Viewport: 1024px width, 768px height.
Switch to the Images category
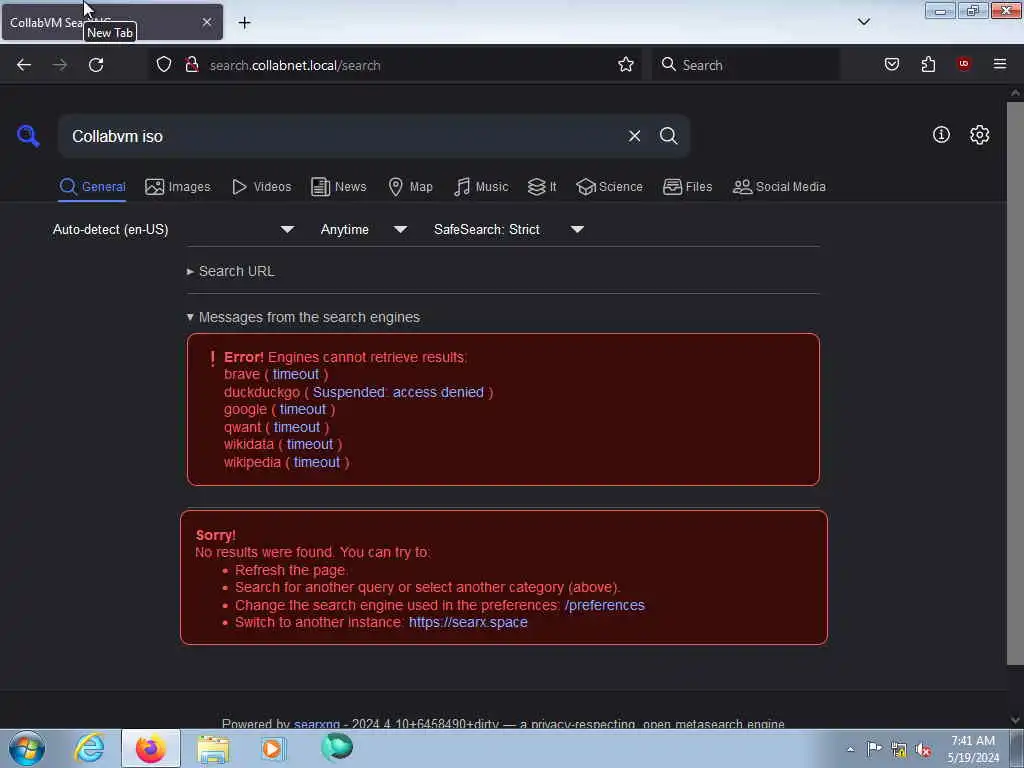[178, 187]
